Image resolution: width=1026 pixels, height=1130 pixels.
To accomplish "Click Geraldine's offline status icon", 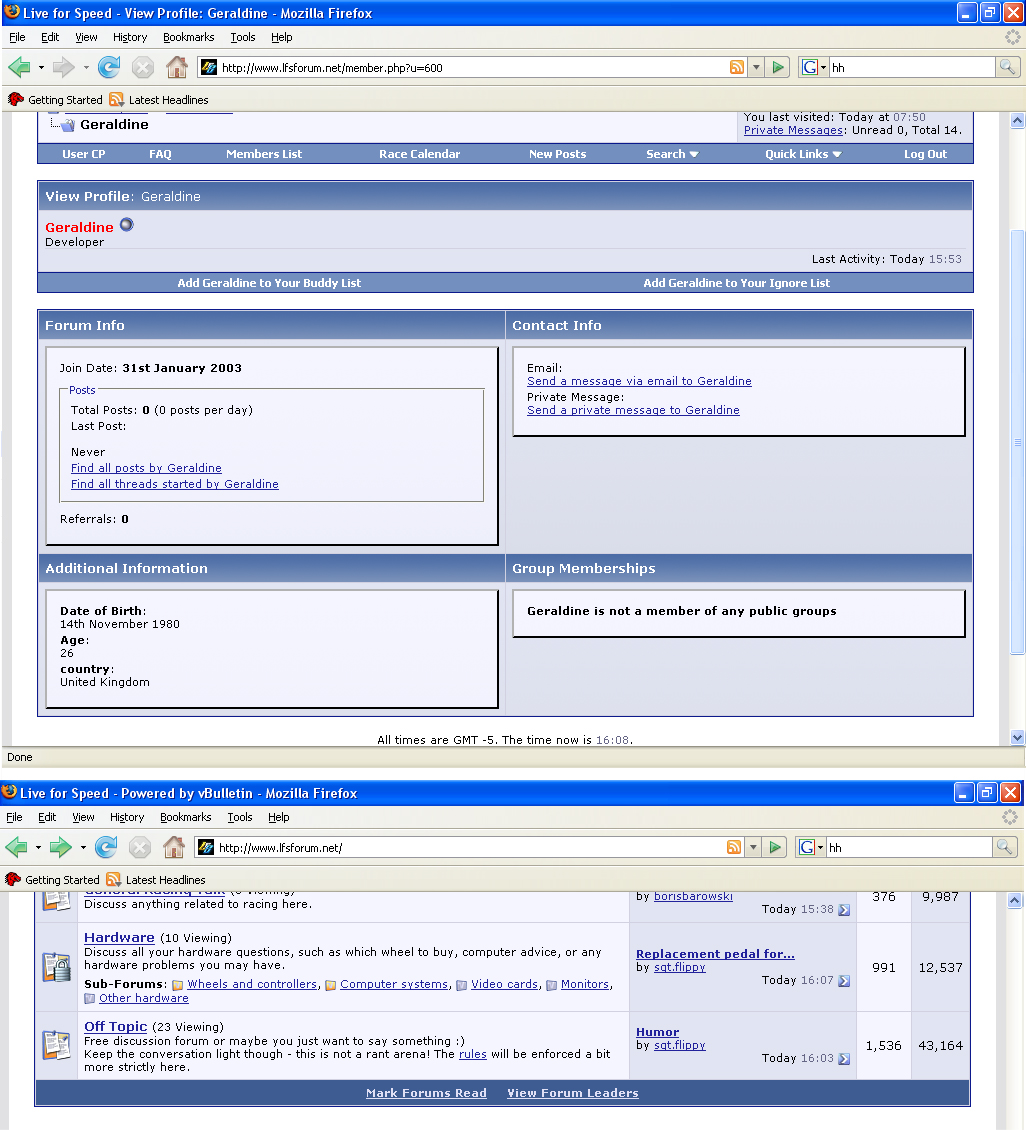I will (x=127, y=225).
